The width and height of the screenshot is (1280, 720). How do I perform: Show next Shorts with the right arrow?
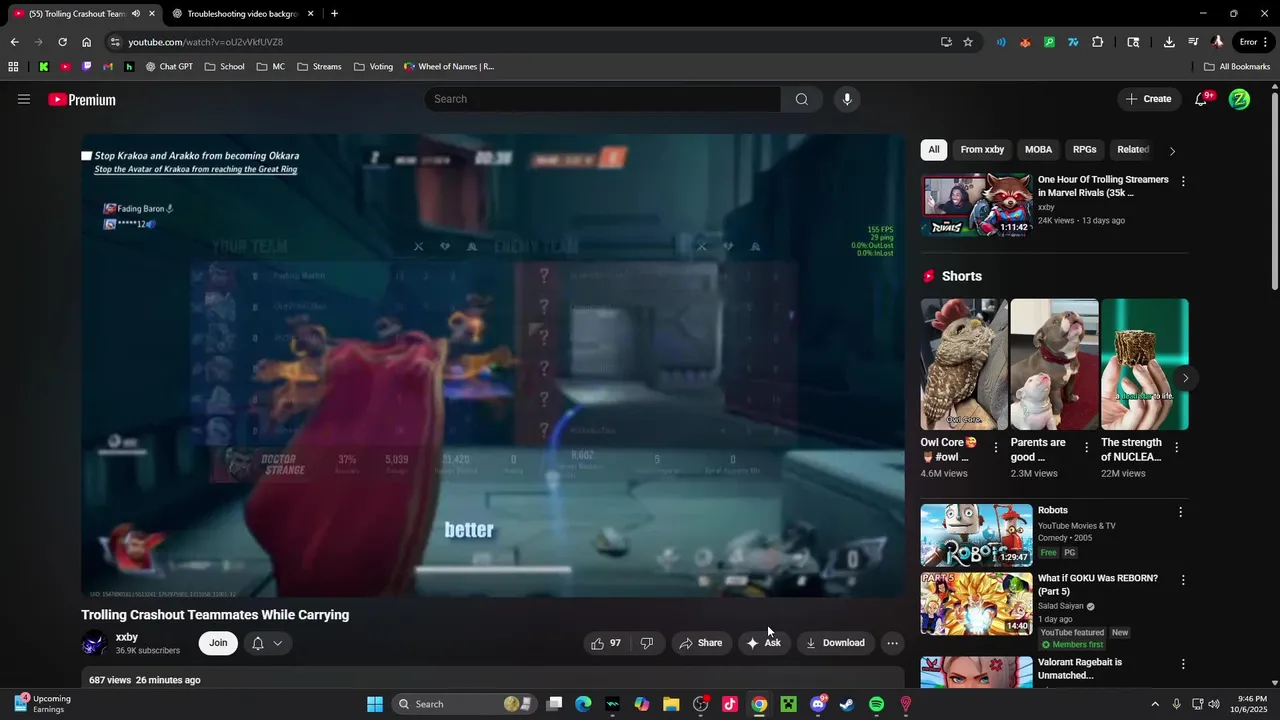(1185, 378)
